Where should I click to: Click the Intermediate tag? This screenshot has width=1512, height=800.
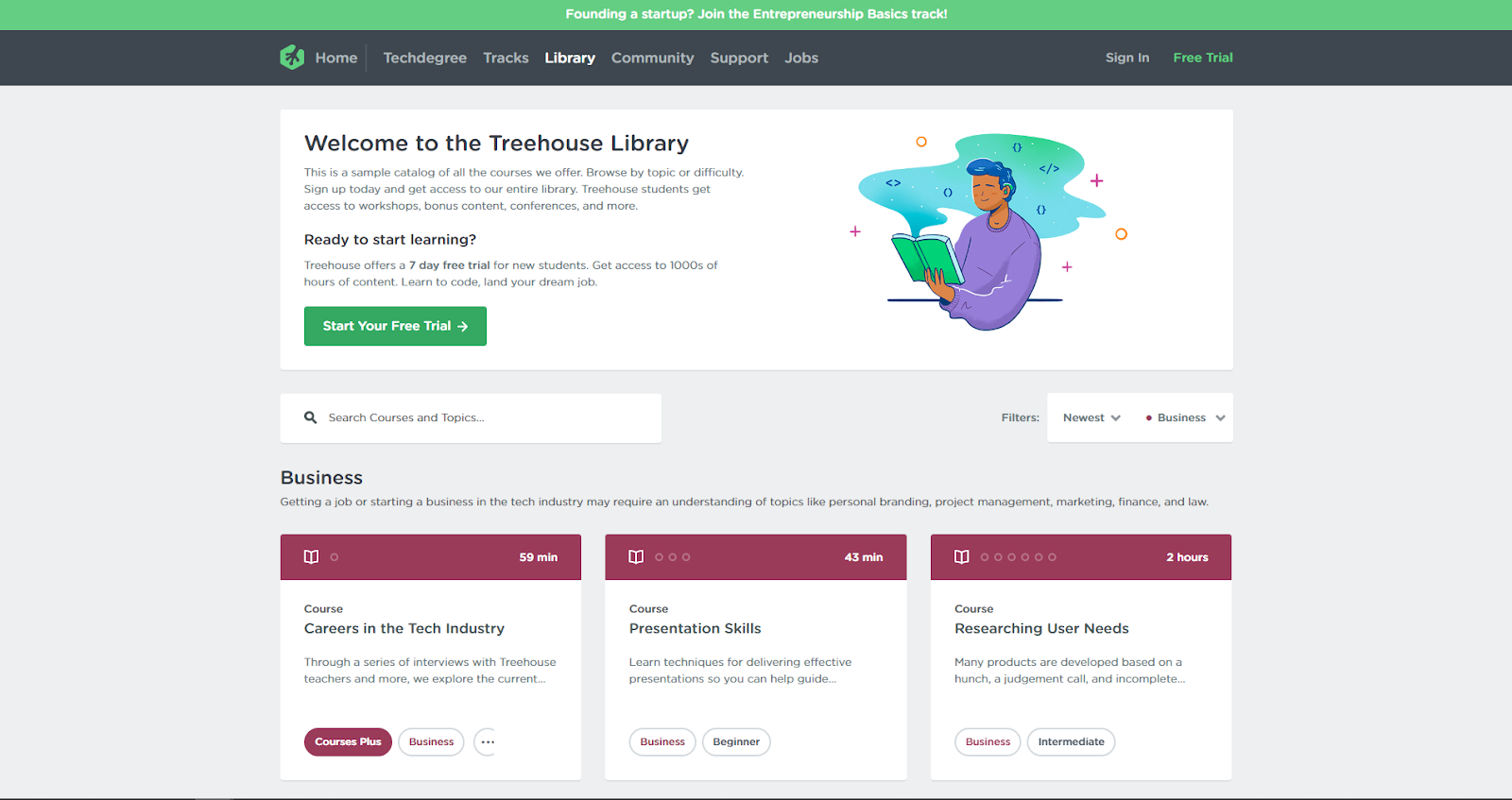tap(1071, 742)
